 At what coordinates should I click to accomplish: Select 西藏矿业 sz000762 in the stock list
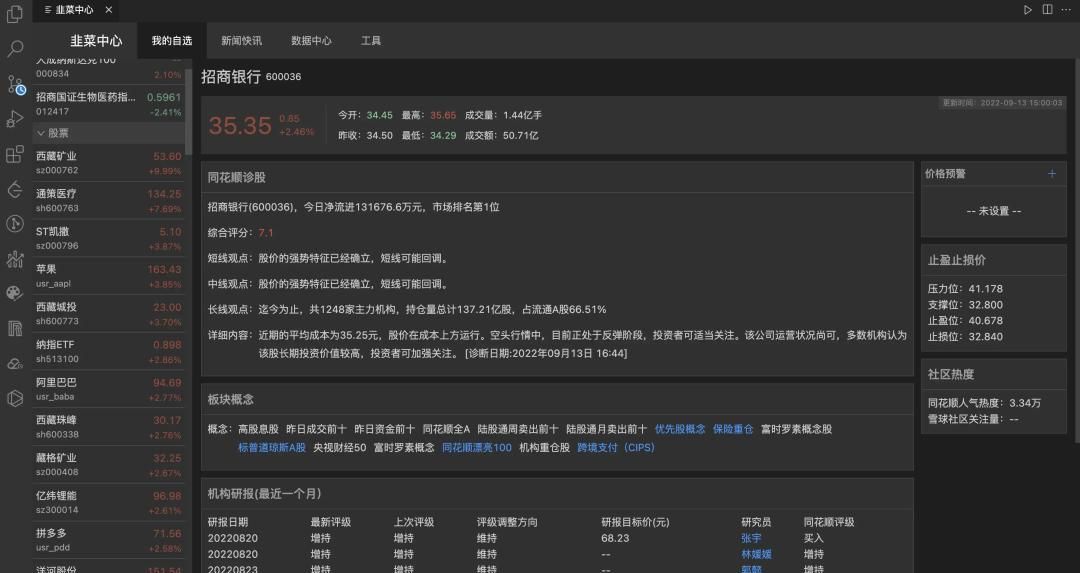point(108,163)
